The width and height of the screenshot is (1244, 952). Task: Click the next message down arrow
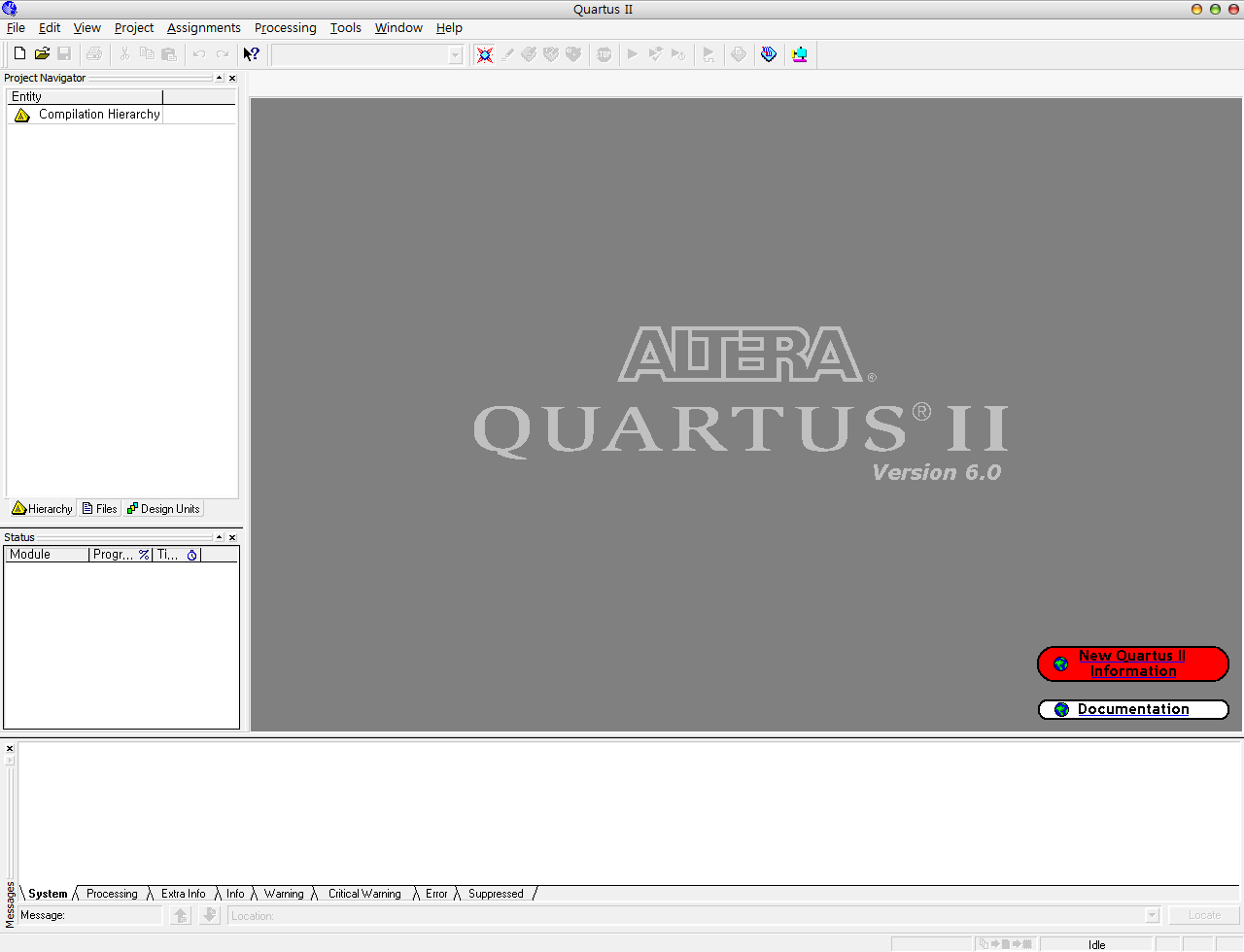[210, 915]
